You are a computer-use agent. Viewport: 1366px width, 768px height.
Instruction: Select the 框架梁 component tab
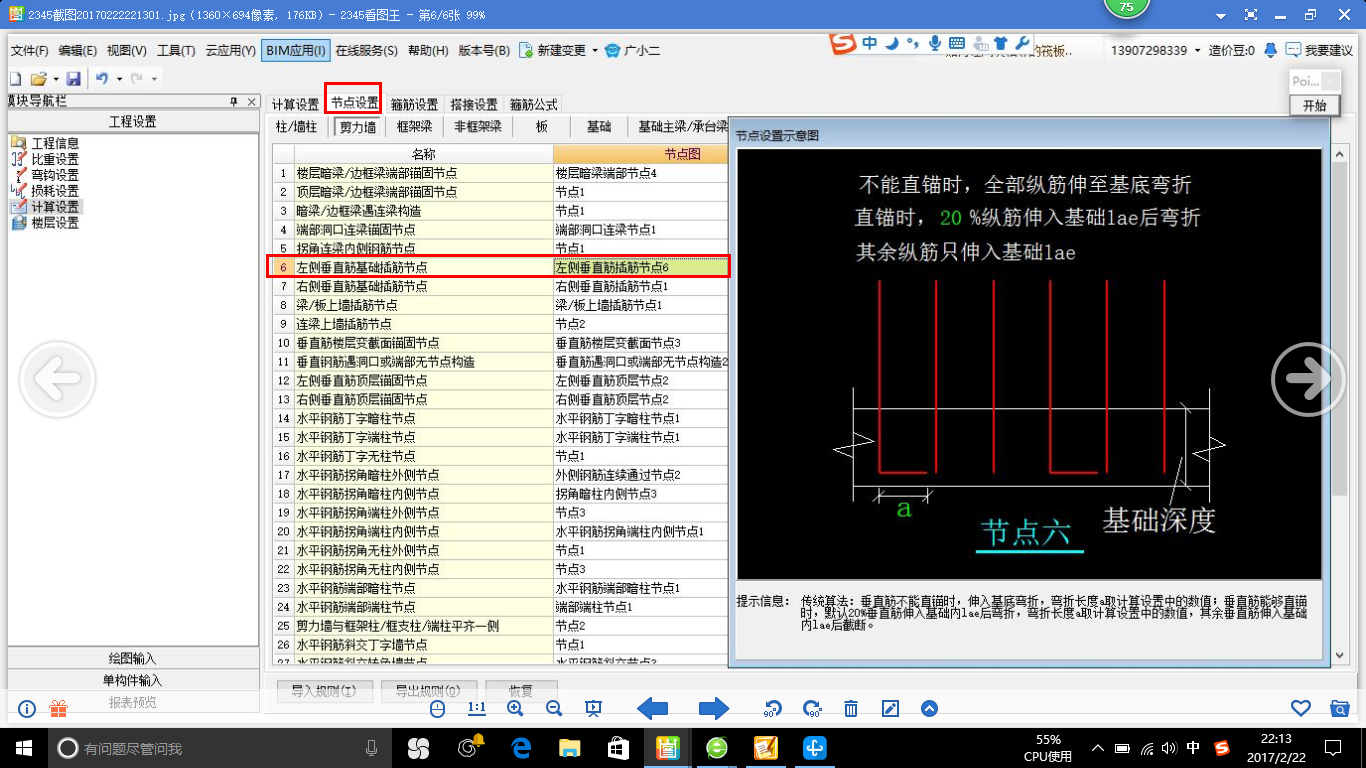coord(414,127)
